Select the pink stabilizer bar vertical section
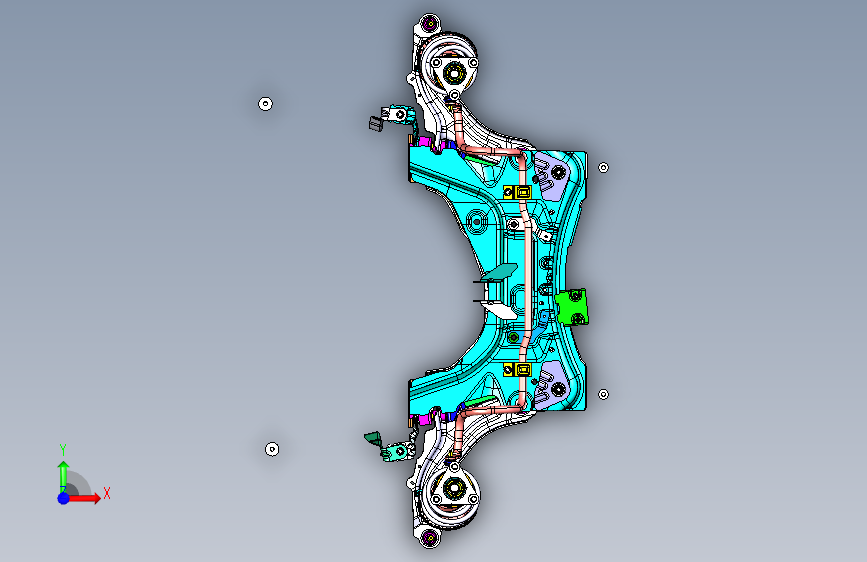The width and height of the screenshot is (867, 562). [x=527, y=279]
